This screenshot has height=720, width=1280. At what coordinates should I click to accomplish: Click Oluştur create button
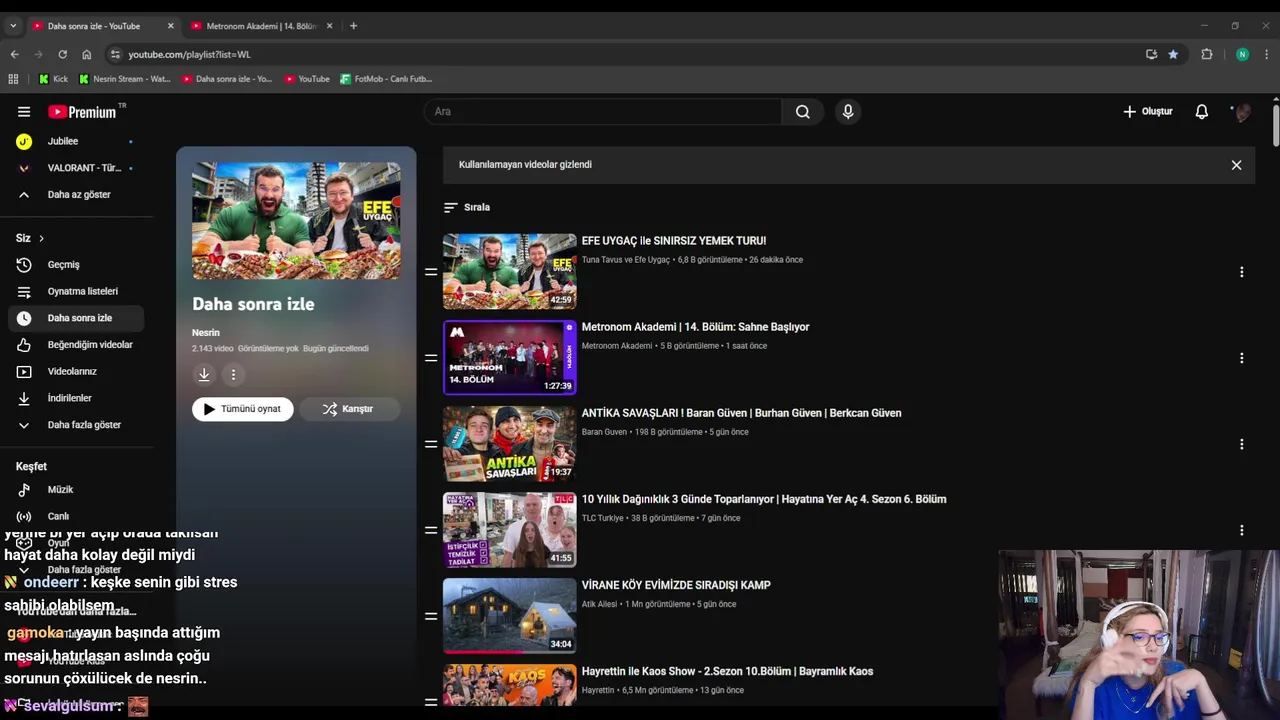[1147, 112]
